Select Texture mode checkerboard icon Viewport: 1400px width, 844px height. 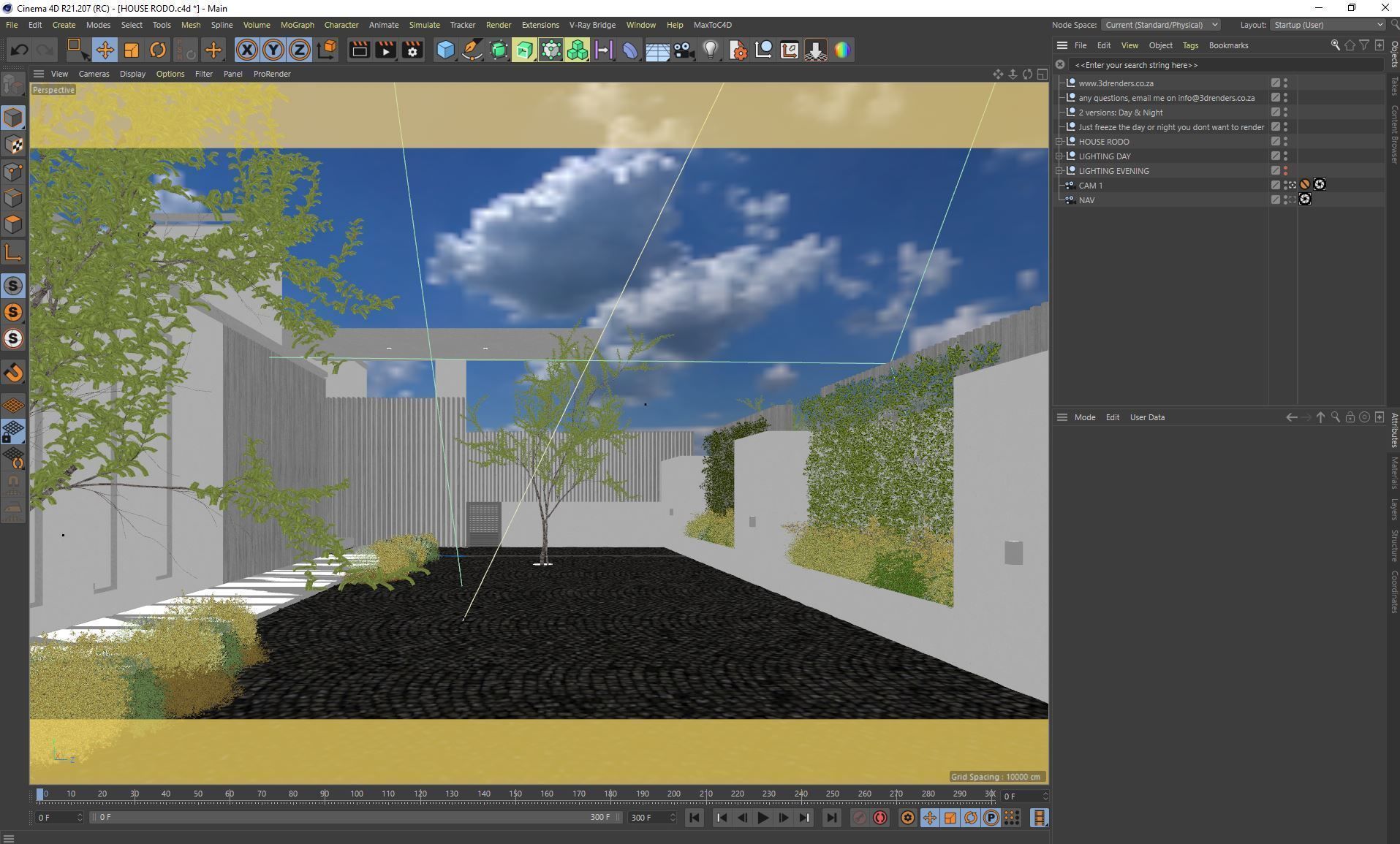(13, 145)
